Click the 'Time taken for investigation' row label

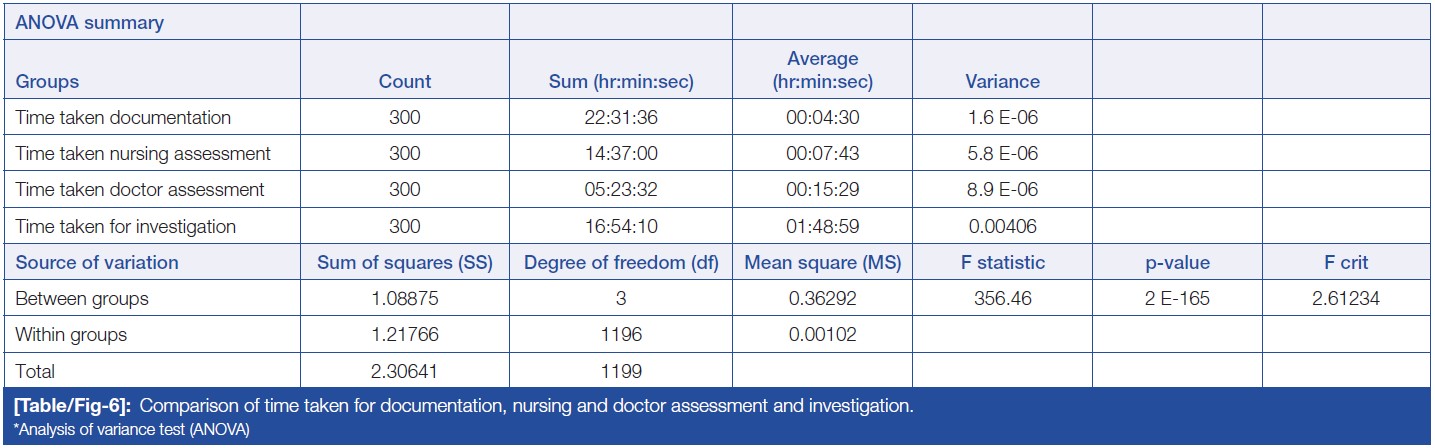coord(125,227)
